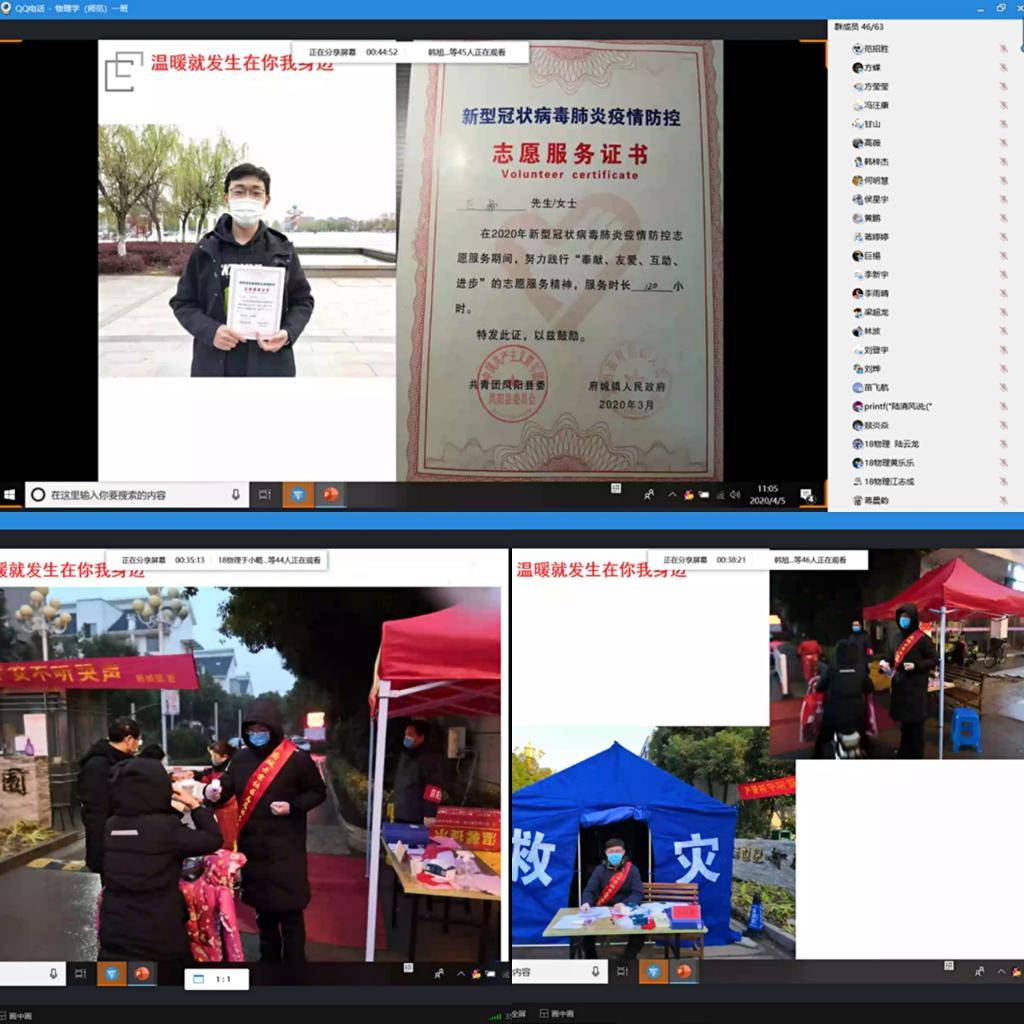Click the muted microphone icon on 甘山's row
The image size is (1024, 1024).
pos(1003,124)
